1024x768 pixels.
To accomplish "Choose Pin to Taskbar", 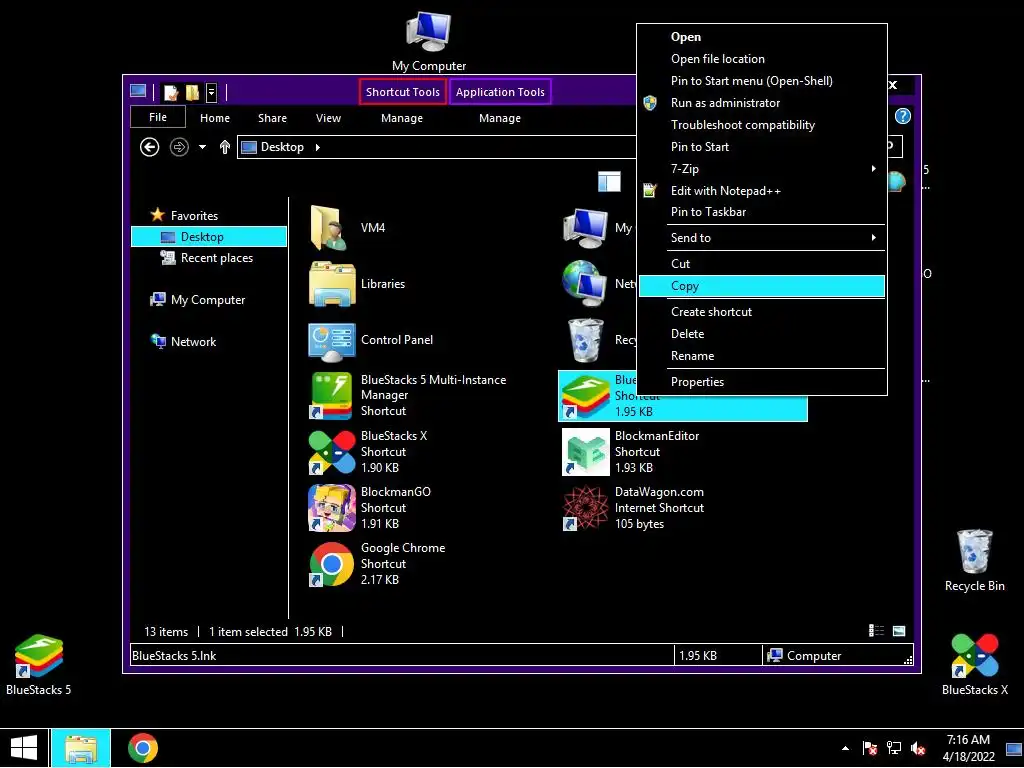I will (x=761, y=212).
